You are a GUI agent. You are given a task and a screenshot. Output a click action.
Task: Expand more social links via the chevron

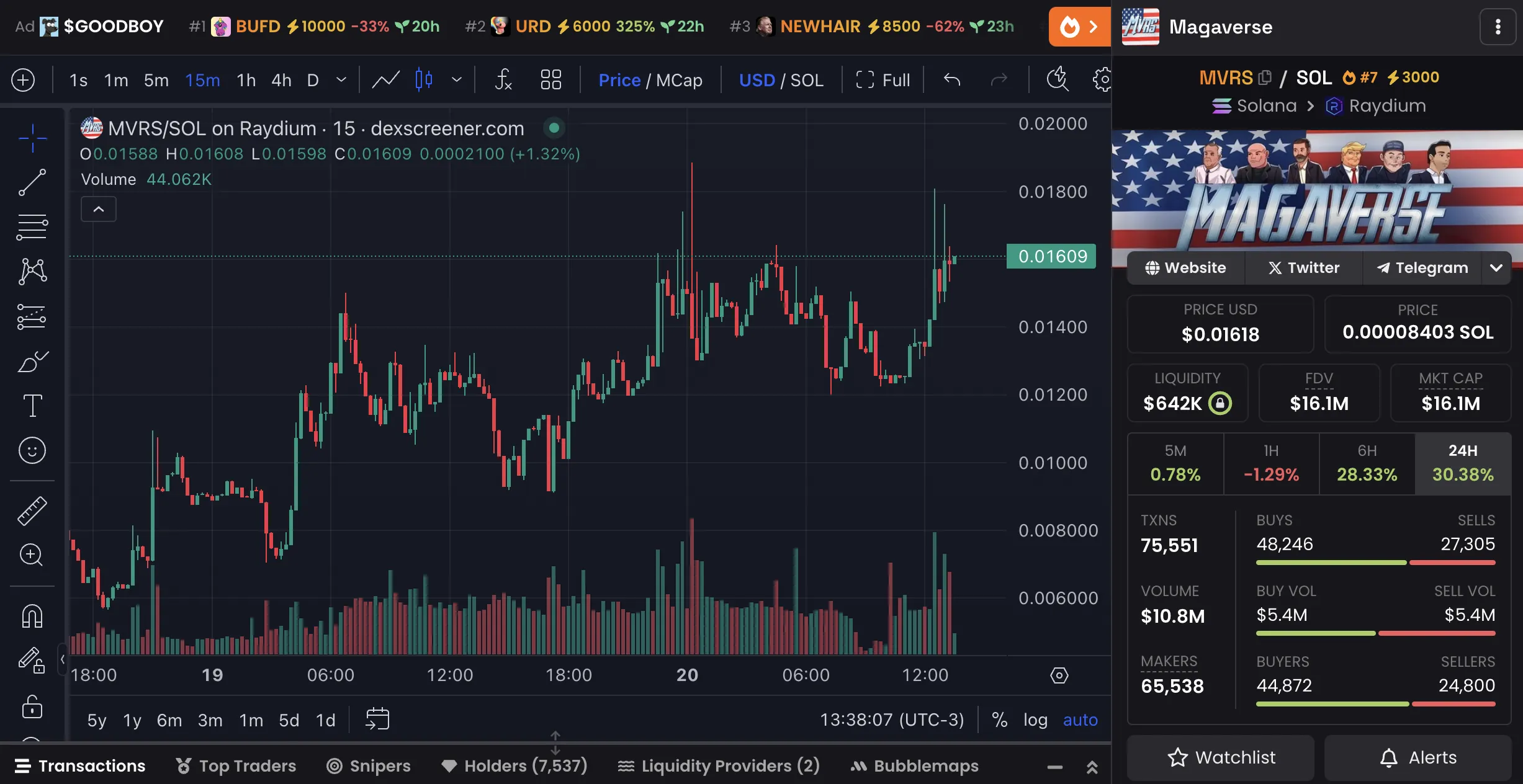(x=1496, y=267)
